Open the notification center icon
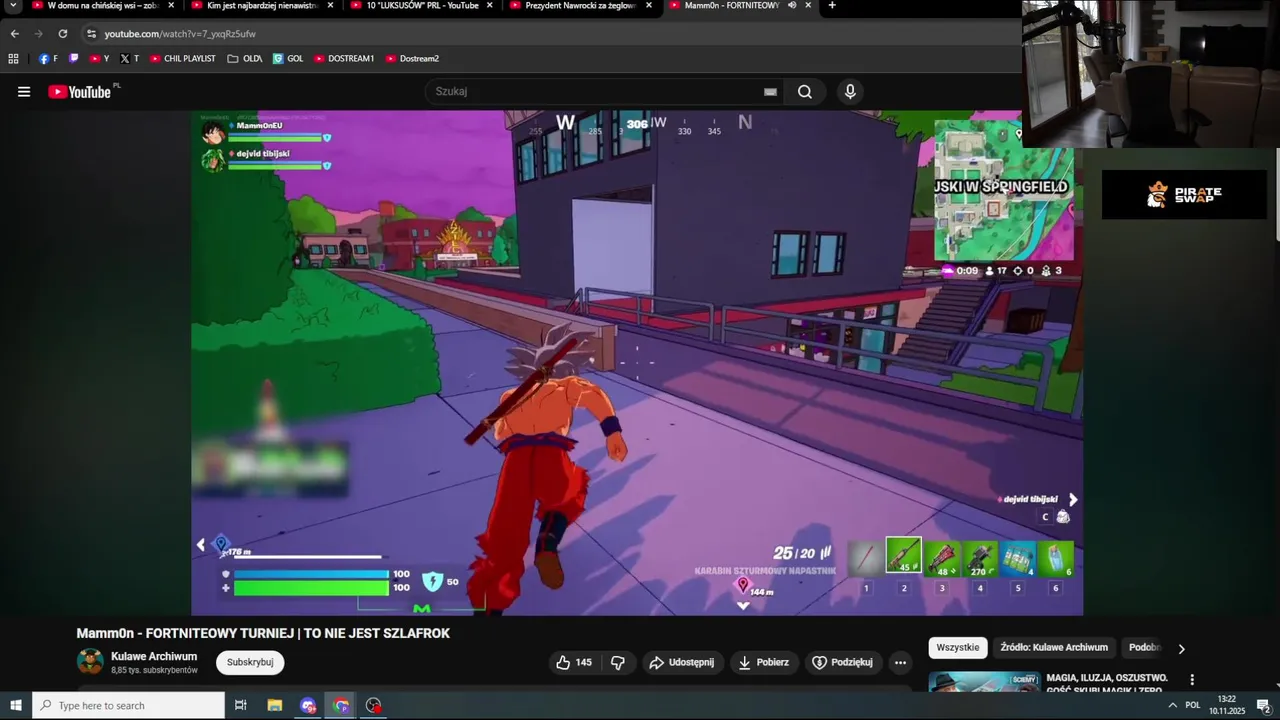Image resolution: width=1280 pixels, height=720 pixels. tap(1263, 705)
